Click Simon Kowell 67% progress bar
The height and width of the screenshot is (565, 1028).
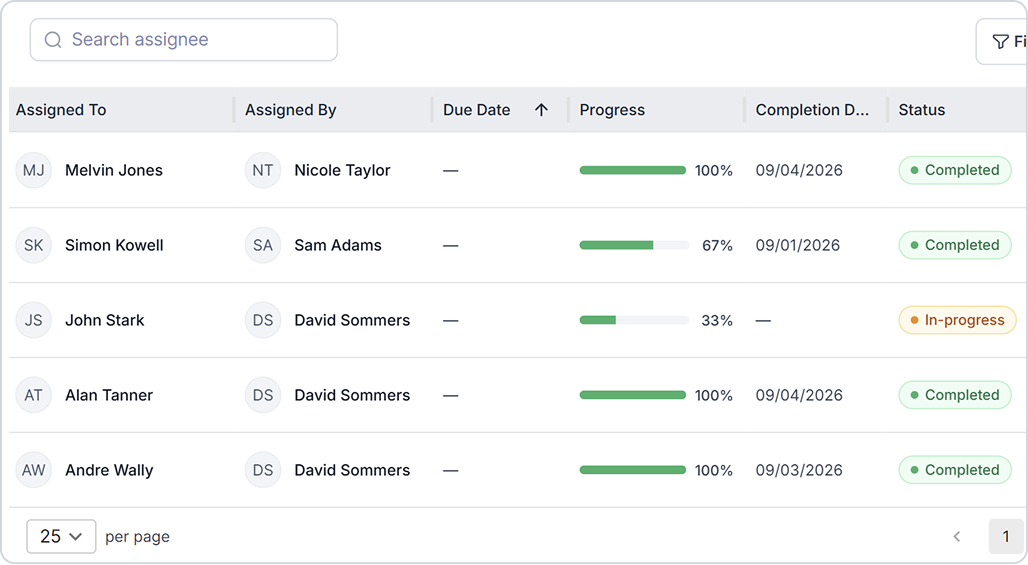pos(634,245)
